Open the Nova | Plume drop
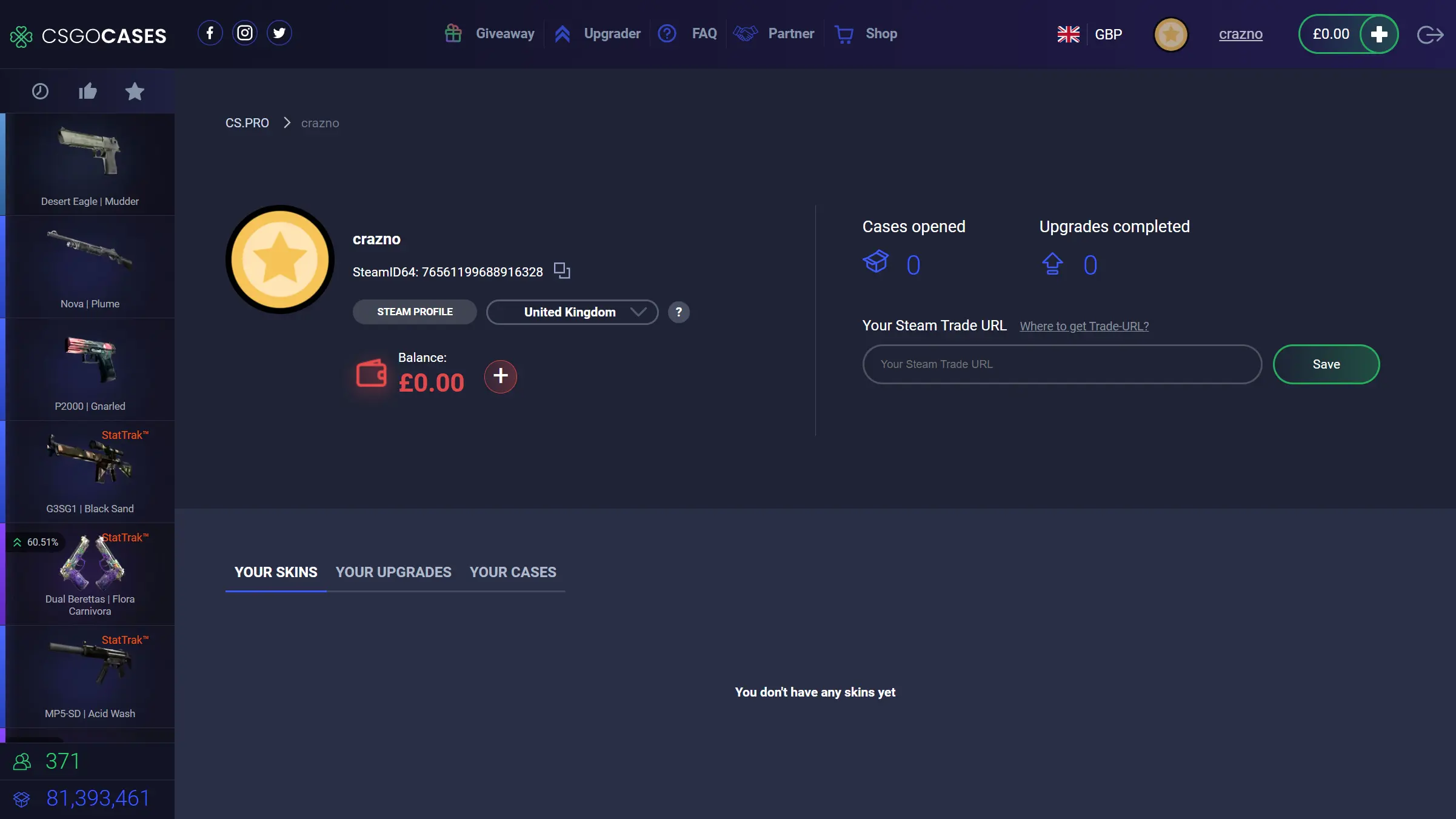This screenshot has height=819, width=1456. [x=90, y=267]
